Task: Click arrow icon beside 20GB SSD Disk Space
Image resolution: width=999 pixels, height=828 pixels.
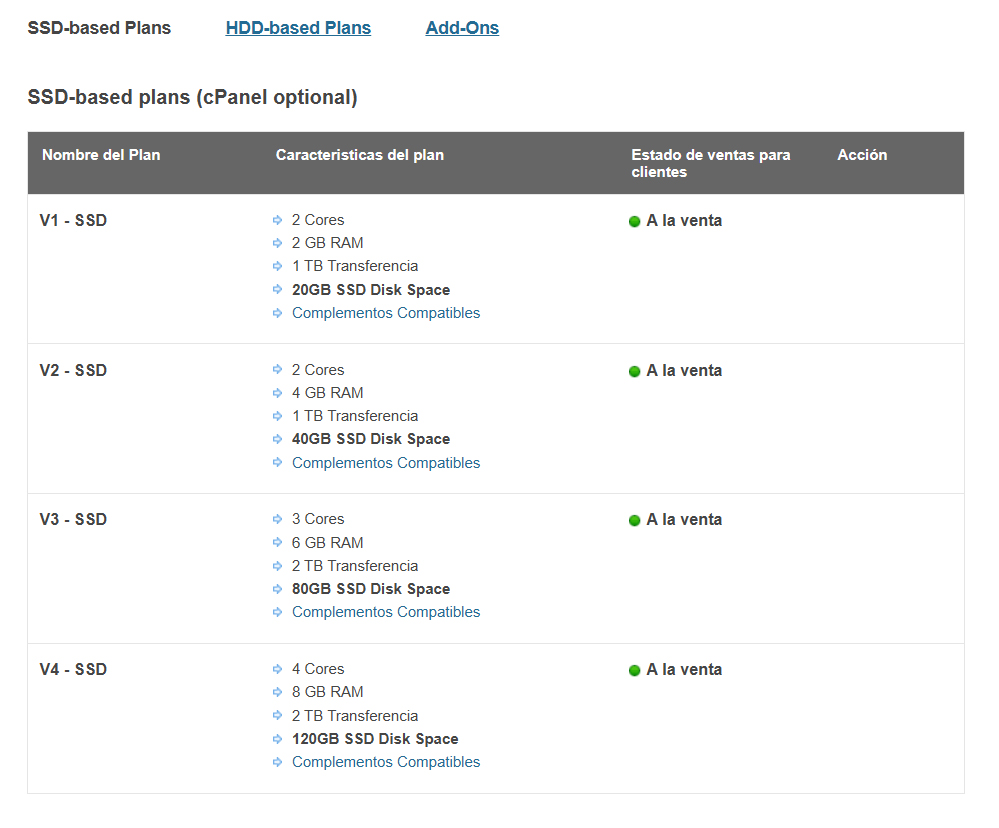Action: click(278, 290)
